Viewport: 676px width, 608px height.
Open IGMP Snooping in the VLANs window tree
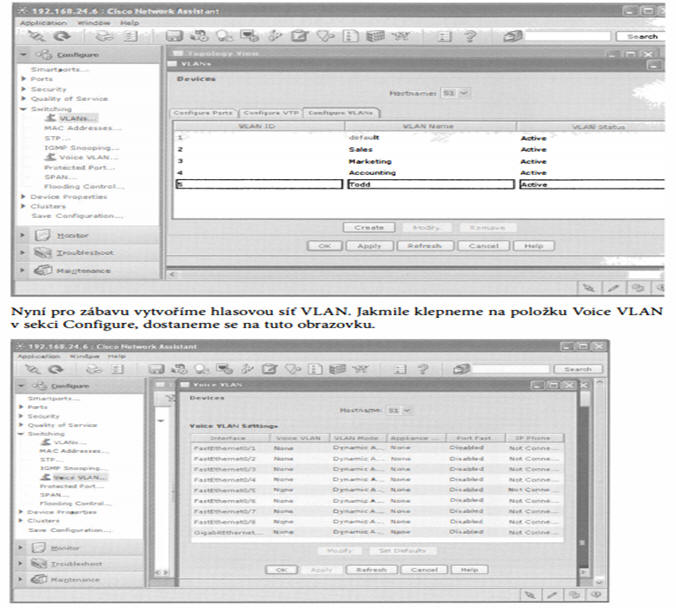pyautogui.click(x=81, y=147)
